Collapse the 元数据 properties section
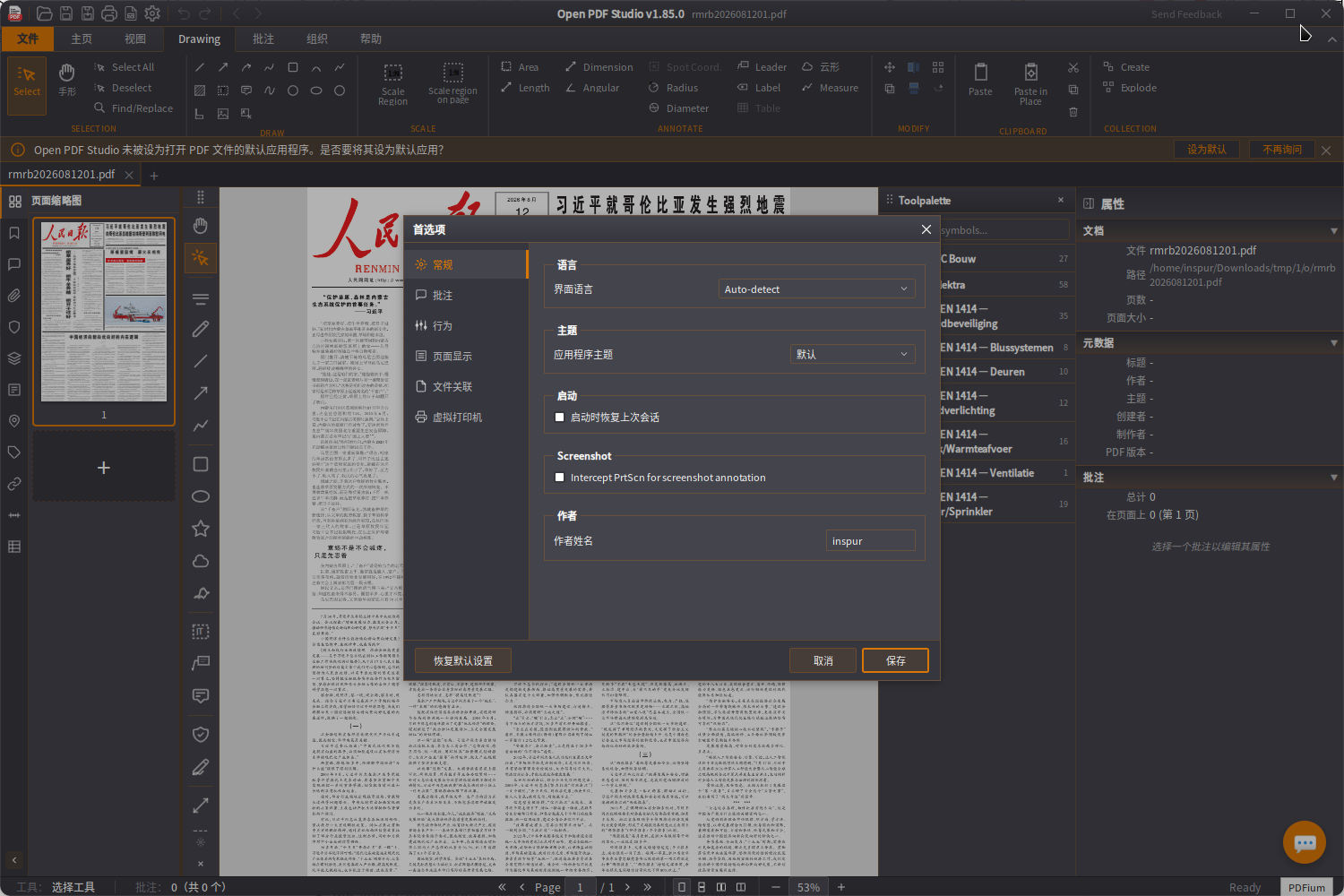The width and height of the screenshot is (1344, 896). pos(1334,343)
